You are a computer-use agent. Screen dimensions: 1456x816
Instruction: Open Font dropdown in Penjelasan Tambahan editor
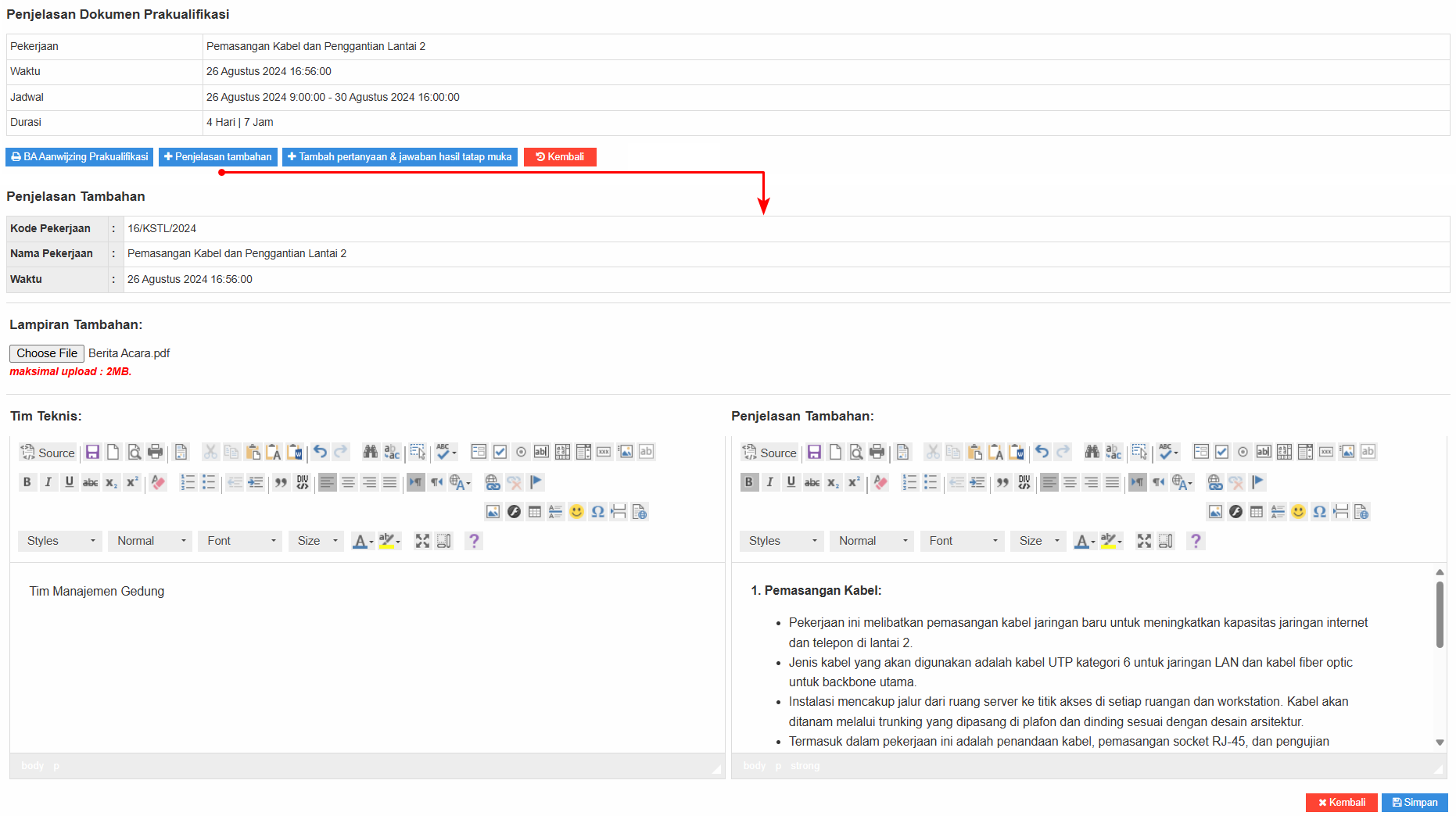click(962, 541)
